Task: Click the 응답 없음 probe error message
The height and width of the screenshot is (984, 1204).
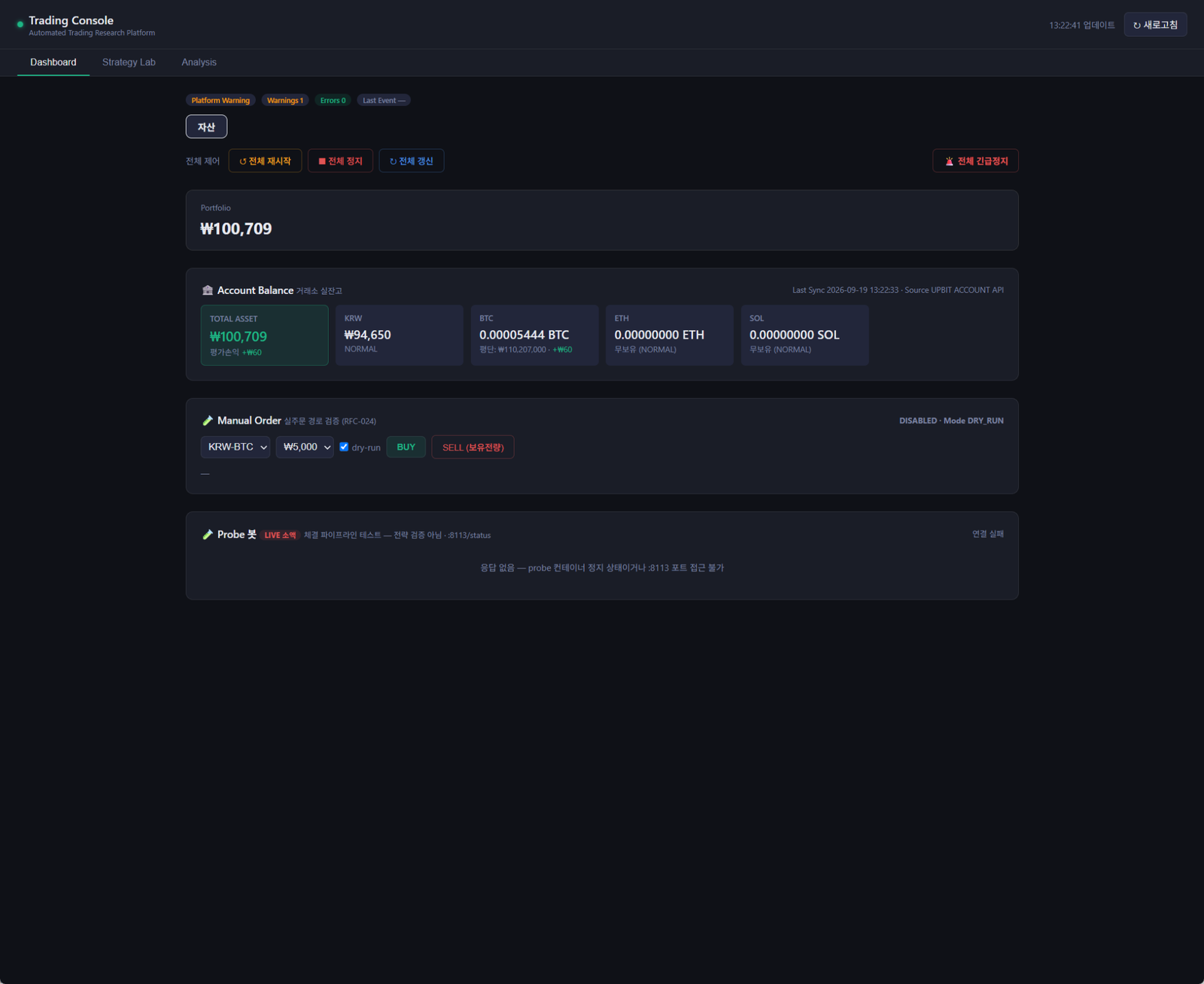Action: [x=602, y=568]
